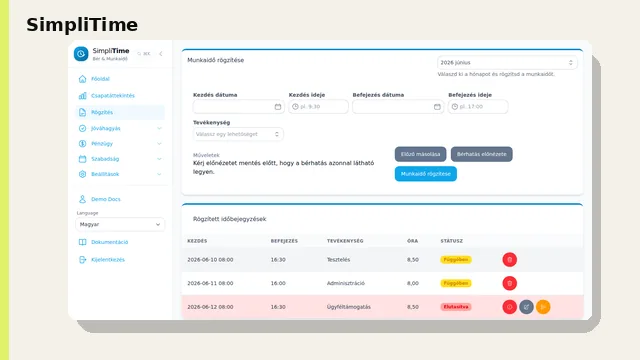Click the 2026-06-12 08:00 start cell
The height and width of the screenshot is (360, 640).
click(210, 307)
